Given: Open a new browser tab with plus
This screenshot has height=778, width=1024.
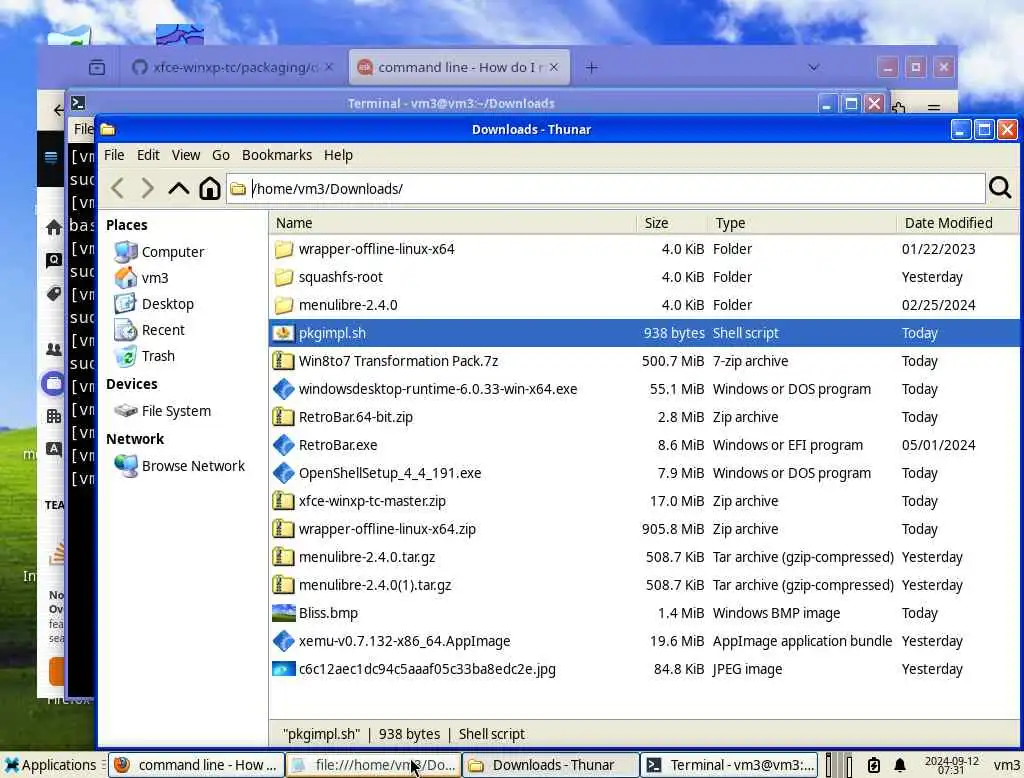Looking at the screenshot, I should [592, 67].
